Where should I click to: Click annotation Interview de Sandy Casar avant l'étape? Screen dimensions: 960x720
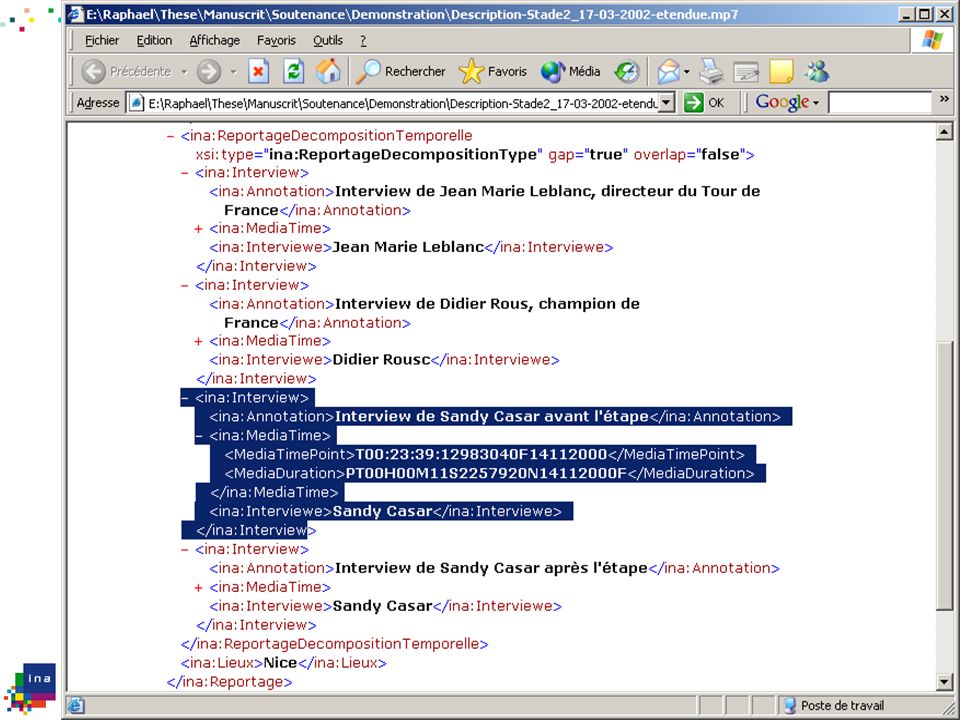(x=492, y=417)
